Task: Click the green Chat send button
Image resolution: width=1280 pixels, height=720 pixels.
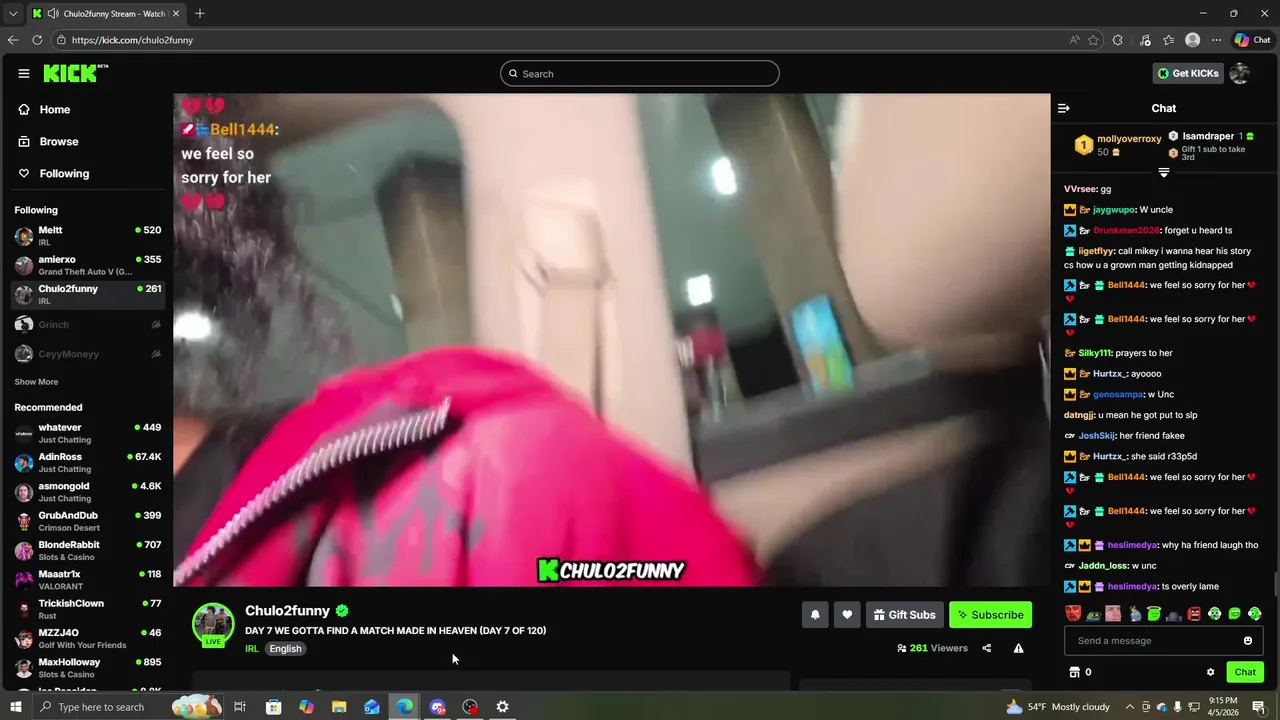Action: [1245, 672]
